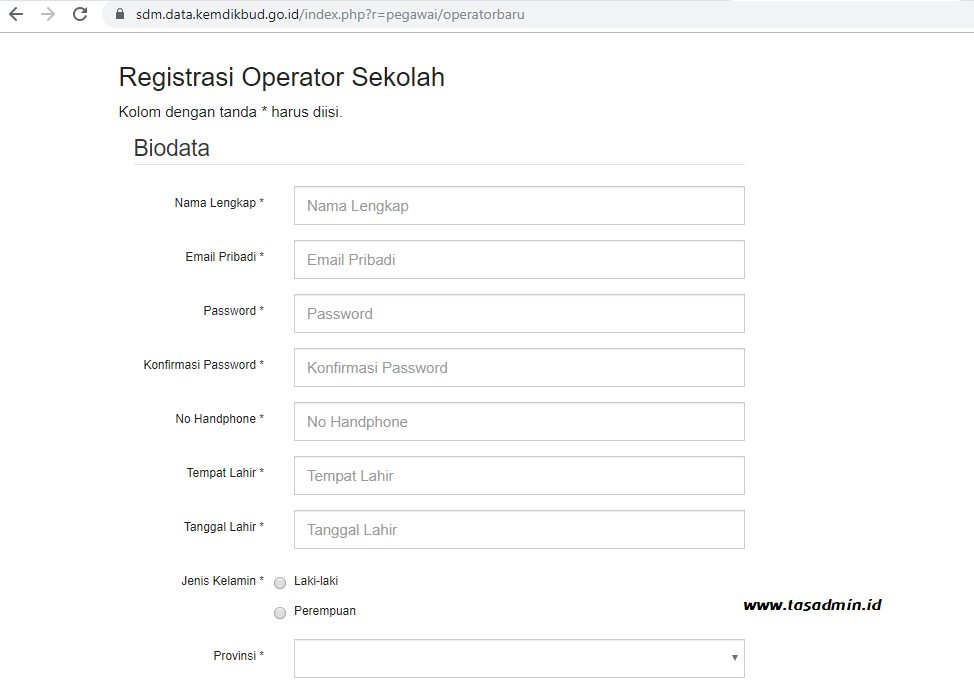Click the grayed-out forward arrow

(49, 15)
